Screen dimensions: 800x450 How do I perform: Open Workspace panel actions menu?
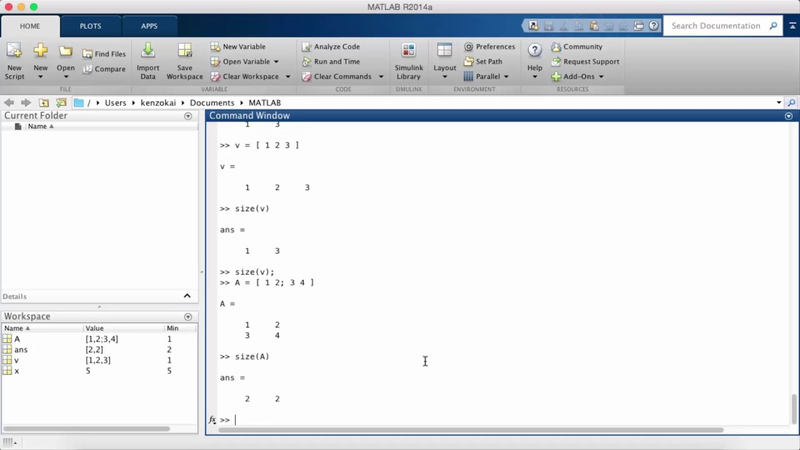click(188, 317)
